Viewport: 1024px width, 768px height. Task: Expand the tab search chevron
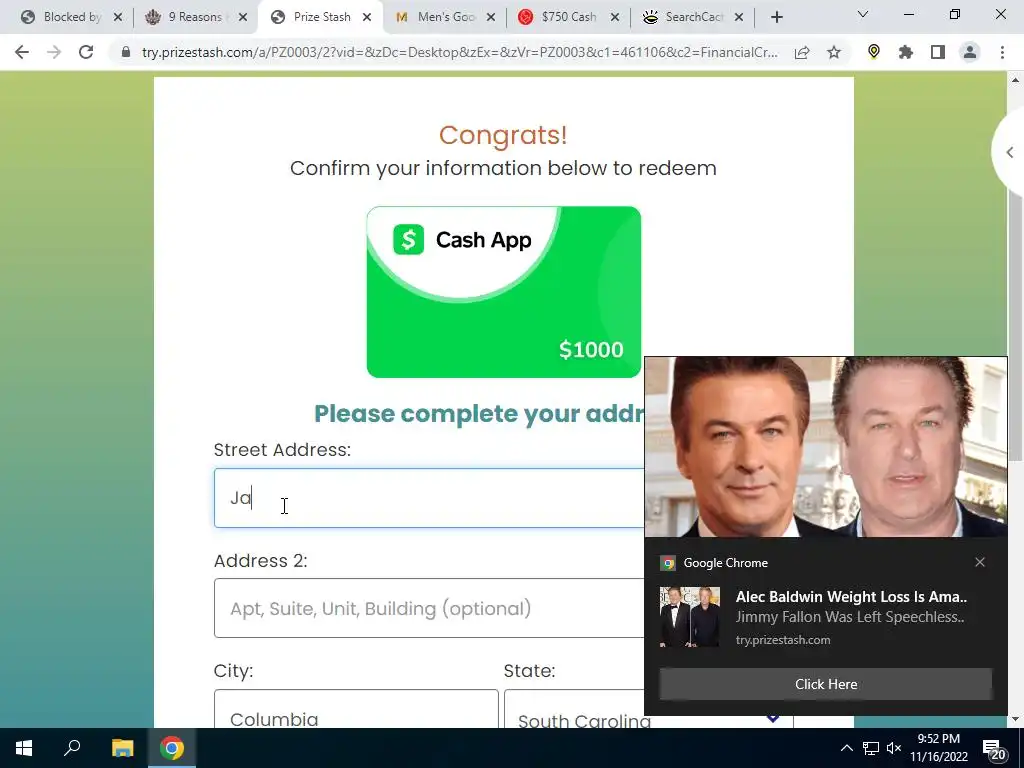(x=863, y=14)
